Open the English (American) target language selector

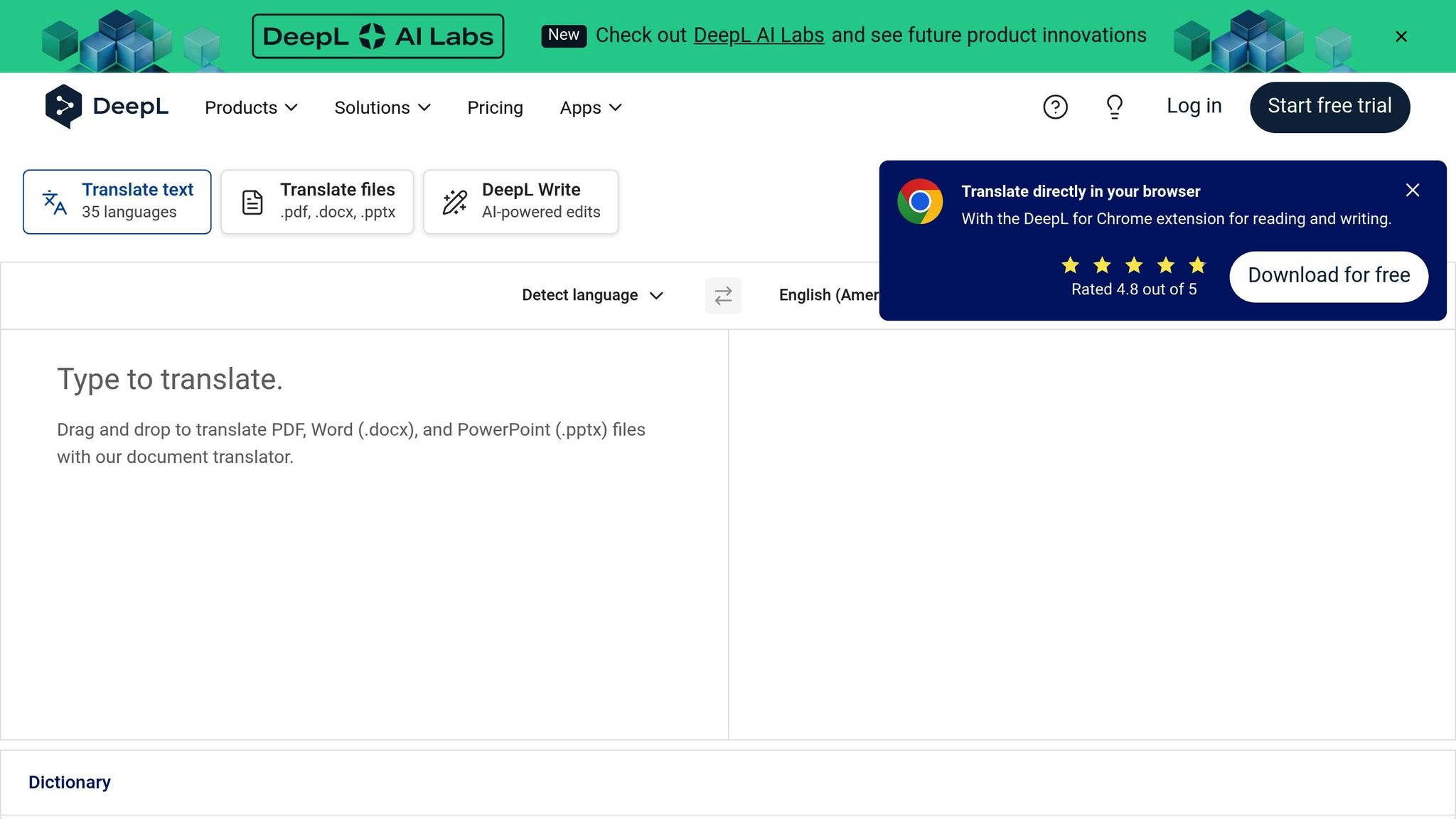click(828, 295)
